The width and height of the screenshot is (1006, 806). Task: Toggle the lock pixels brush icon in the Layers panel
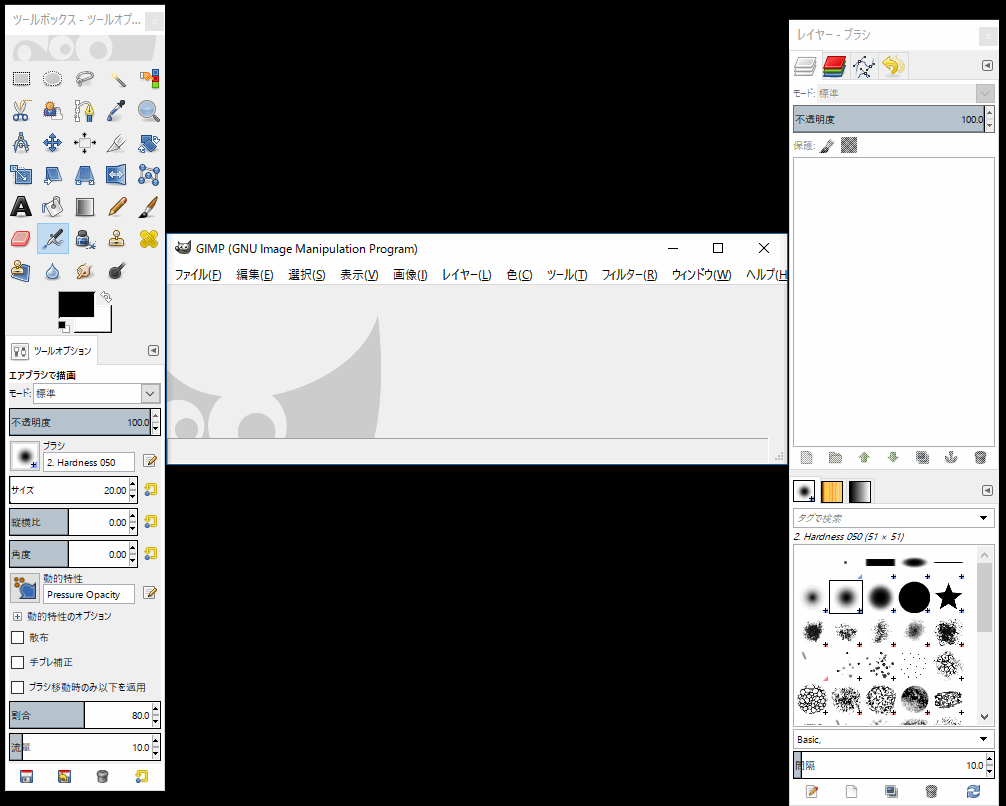point(828,146)
